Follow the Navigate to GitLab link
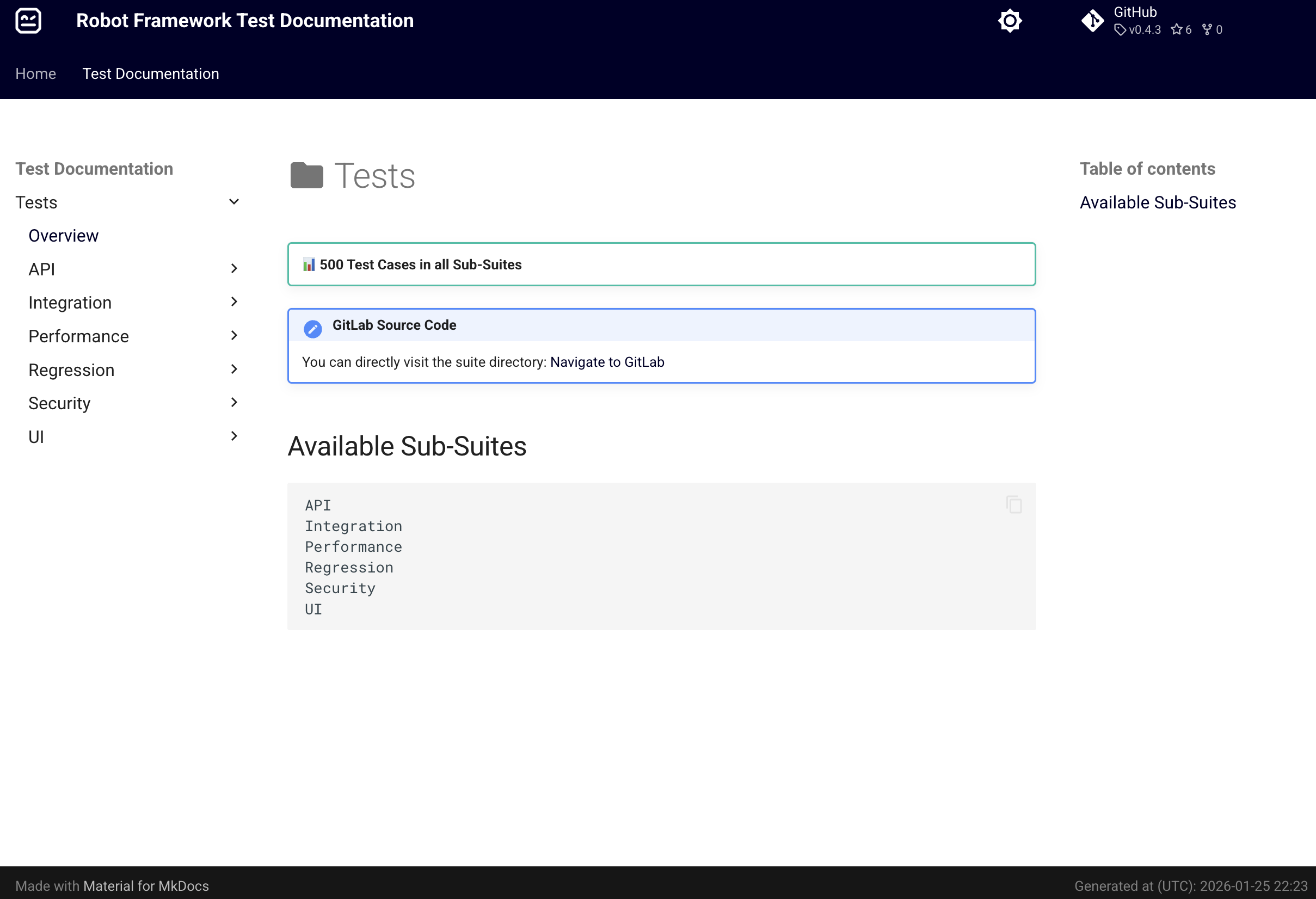Viewport: 1316px width, 899px height. 607,362
